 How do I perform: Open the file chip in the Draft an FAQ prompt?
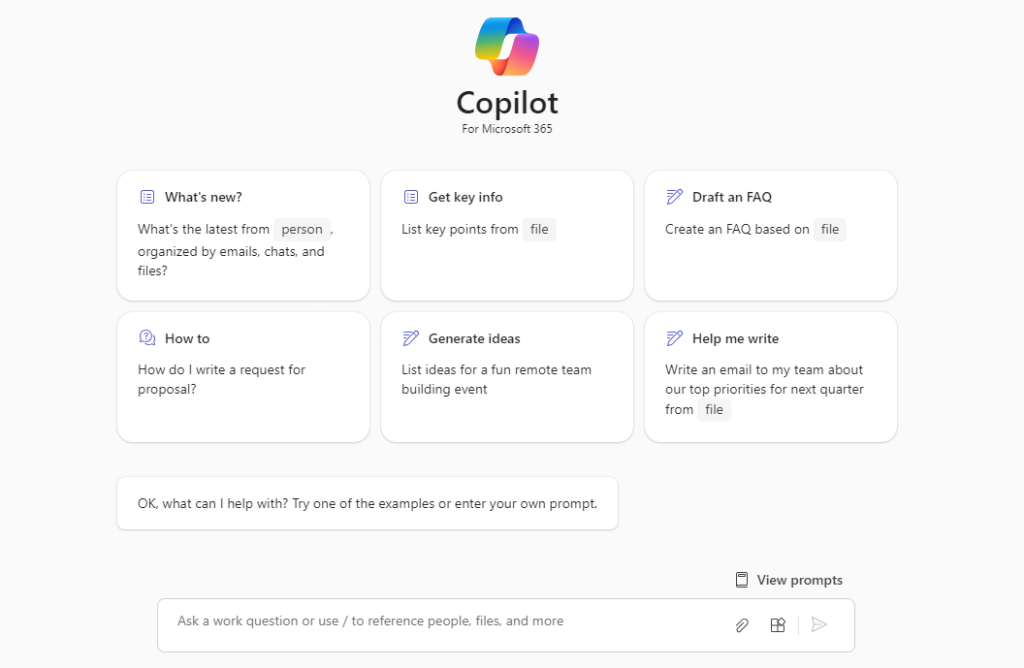click(829, 229)
